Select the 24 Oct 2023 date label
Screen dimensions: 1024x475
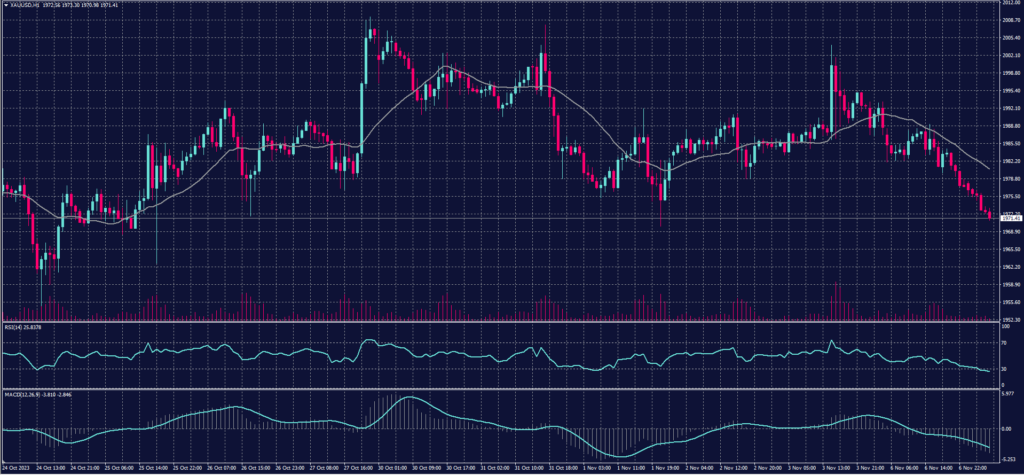point(15,467)
